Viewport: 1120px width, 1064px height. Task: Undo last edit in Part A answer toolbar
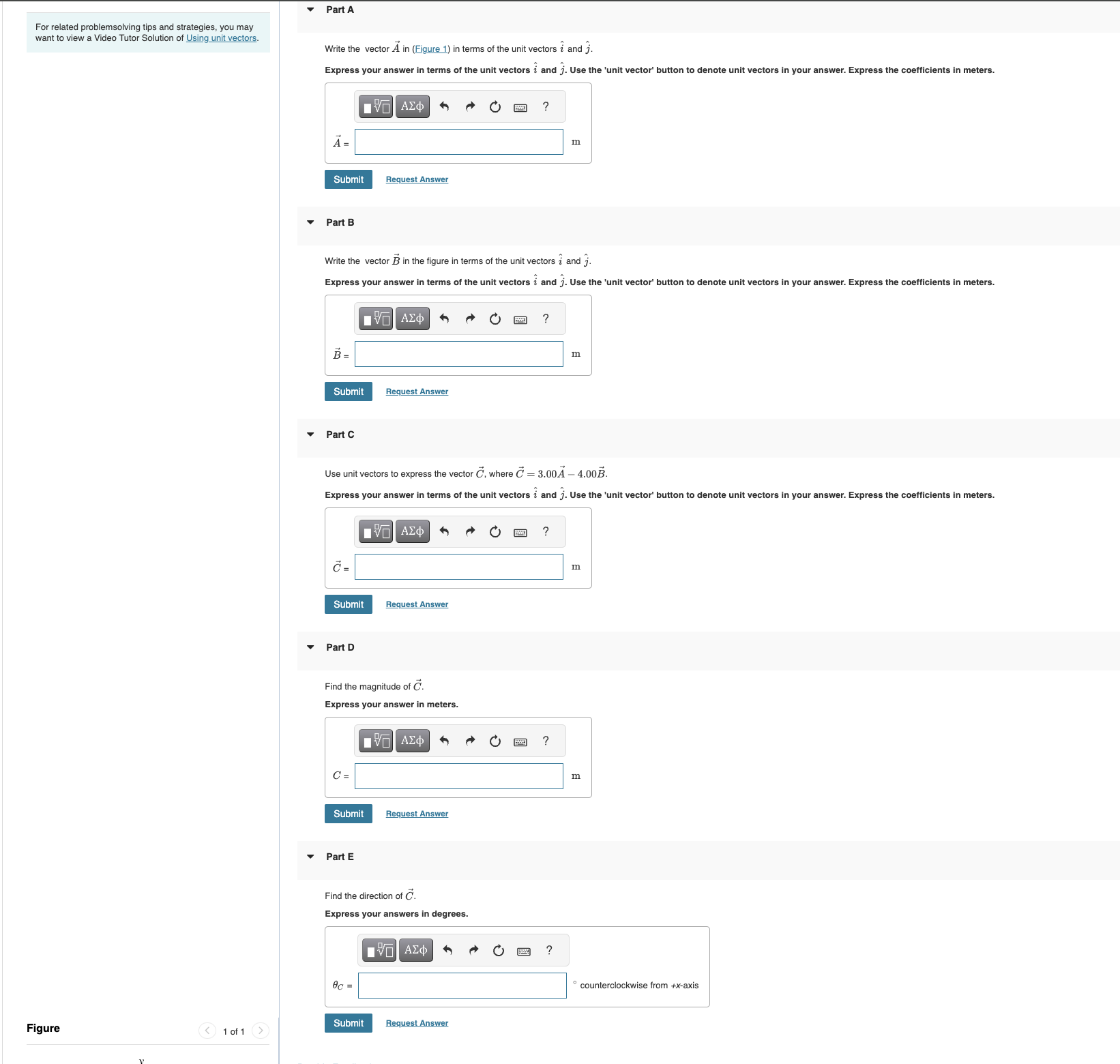pos(444,106)
